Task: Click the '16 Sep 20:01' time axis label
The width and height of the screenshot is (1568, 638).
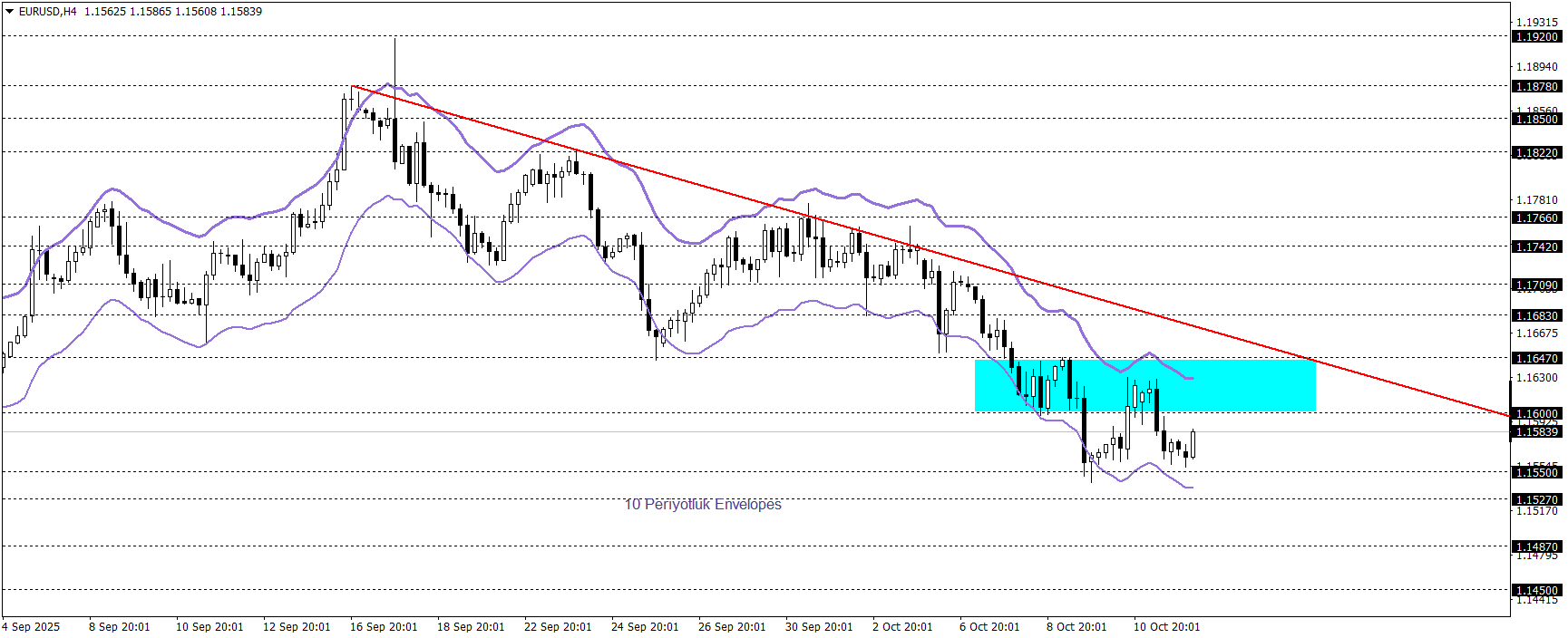Action: click(x=384, y=627)
